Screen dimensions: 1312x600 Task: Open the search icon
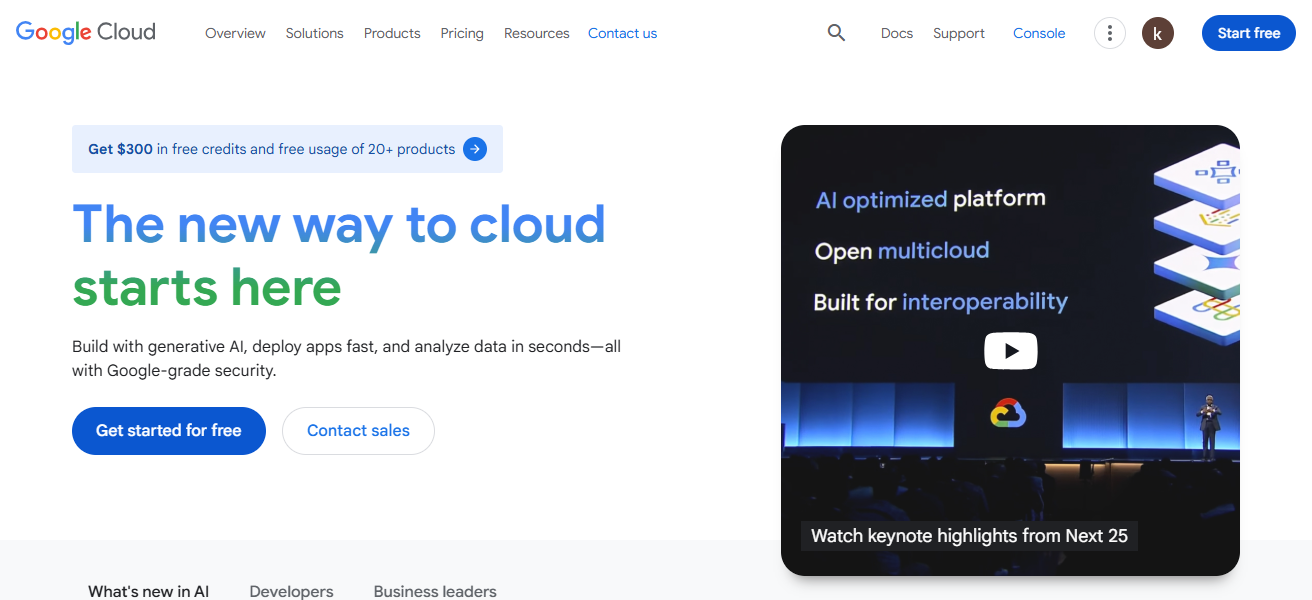tap(836, 32)
